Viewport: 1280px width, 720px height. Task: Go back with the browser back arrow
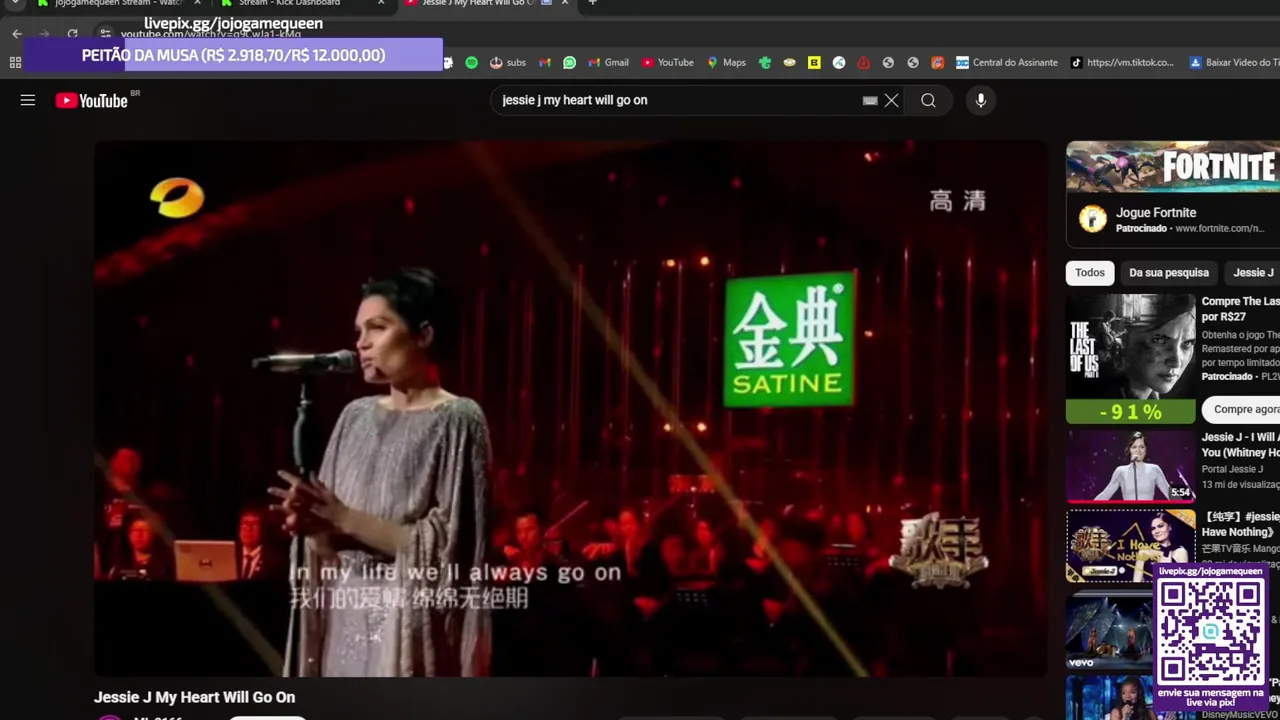pos(17,34)
